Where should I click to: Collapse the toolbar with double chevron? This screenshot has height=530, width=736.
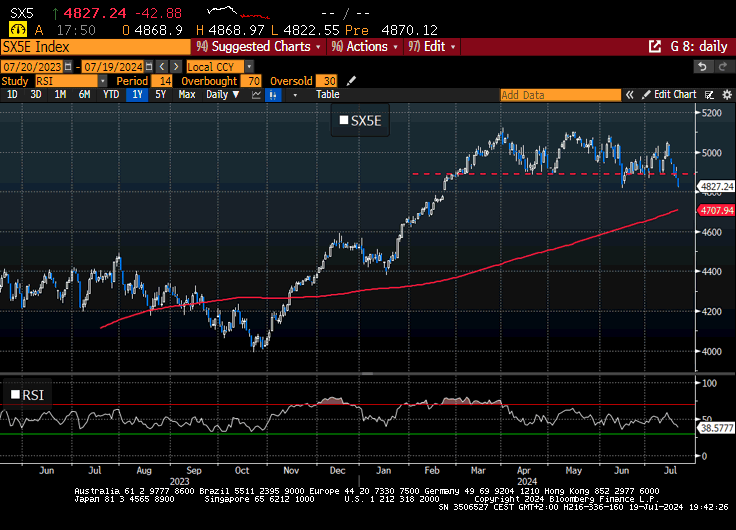tap(629, 95)
